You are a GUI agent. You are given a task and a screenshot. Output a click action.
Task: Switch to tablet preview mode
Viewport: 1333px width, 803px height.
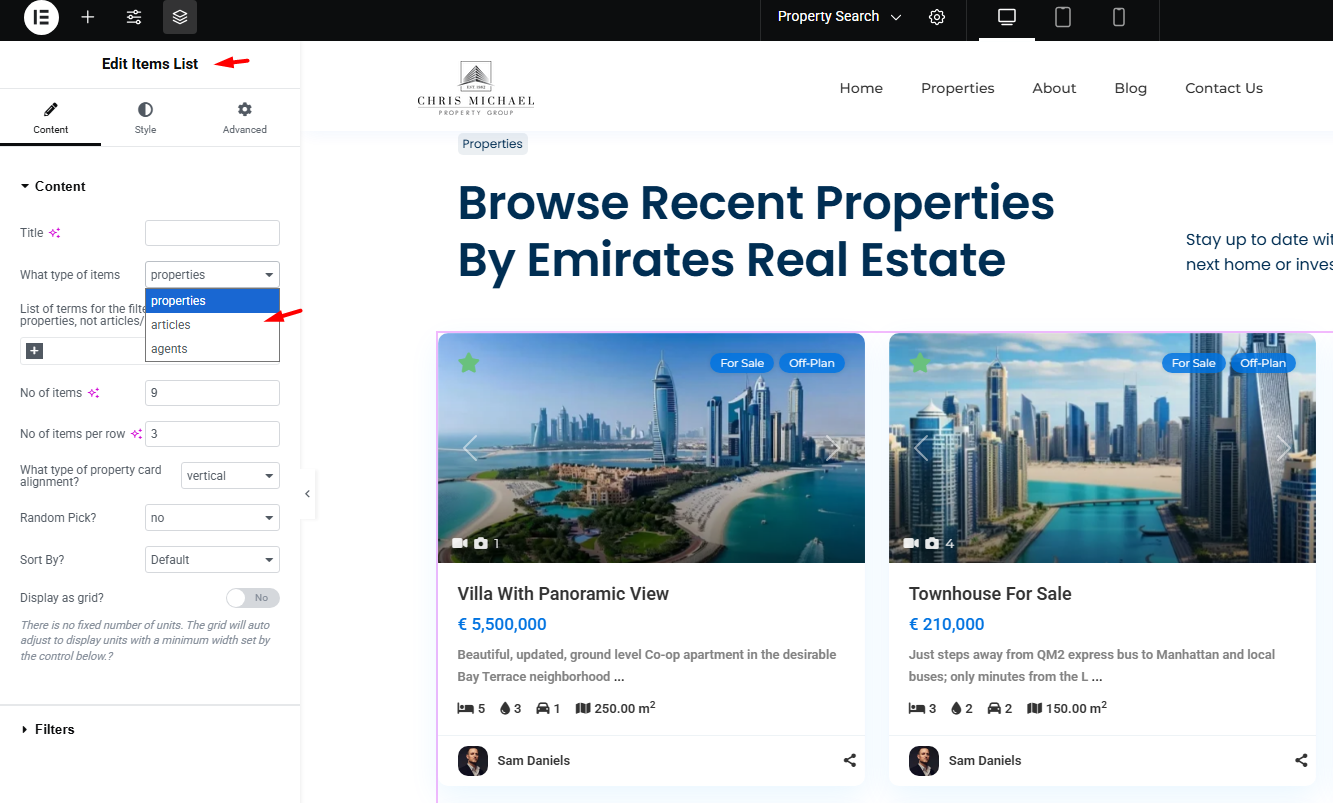[x=1063, y=17]
